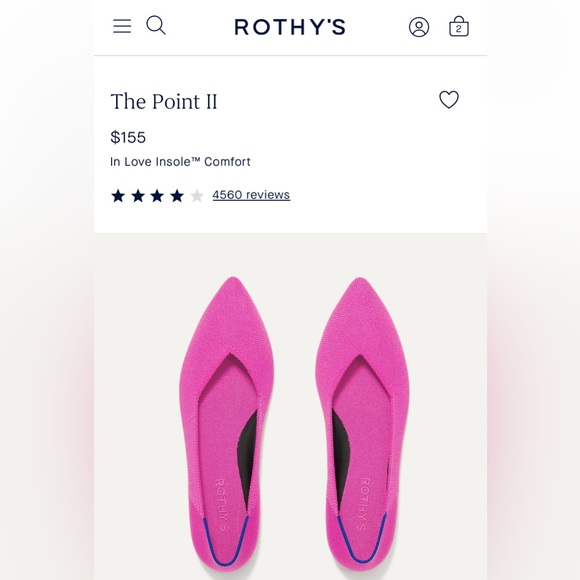
Task: Click The Point II product title
Action: pos(164,101)
